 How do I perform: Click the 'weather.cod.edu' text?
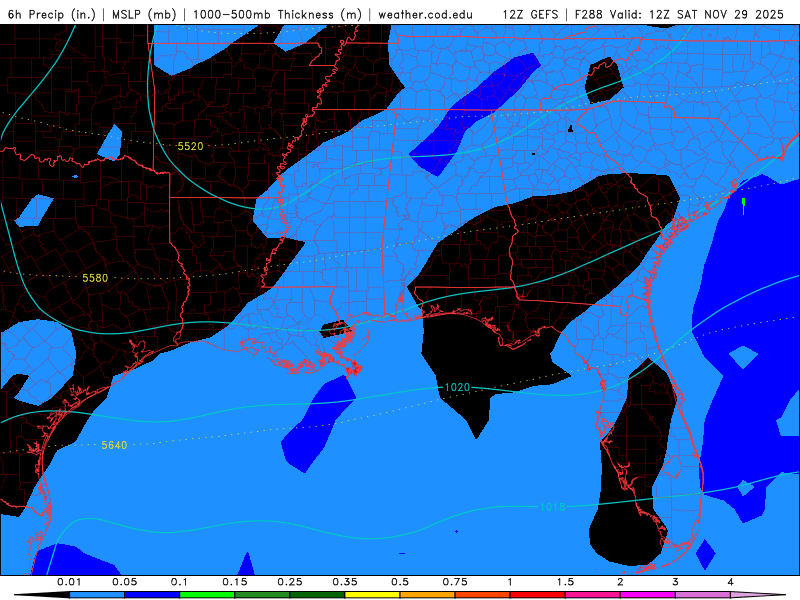(x=426, y=14)
